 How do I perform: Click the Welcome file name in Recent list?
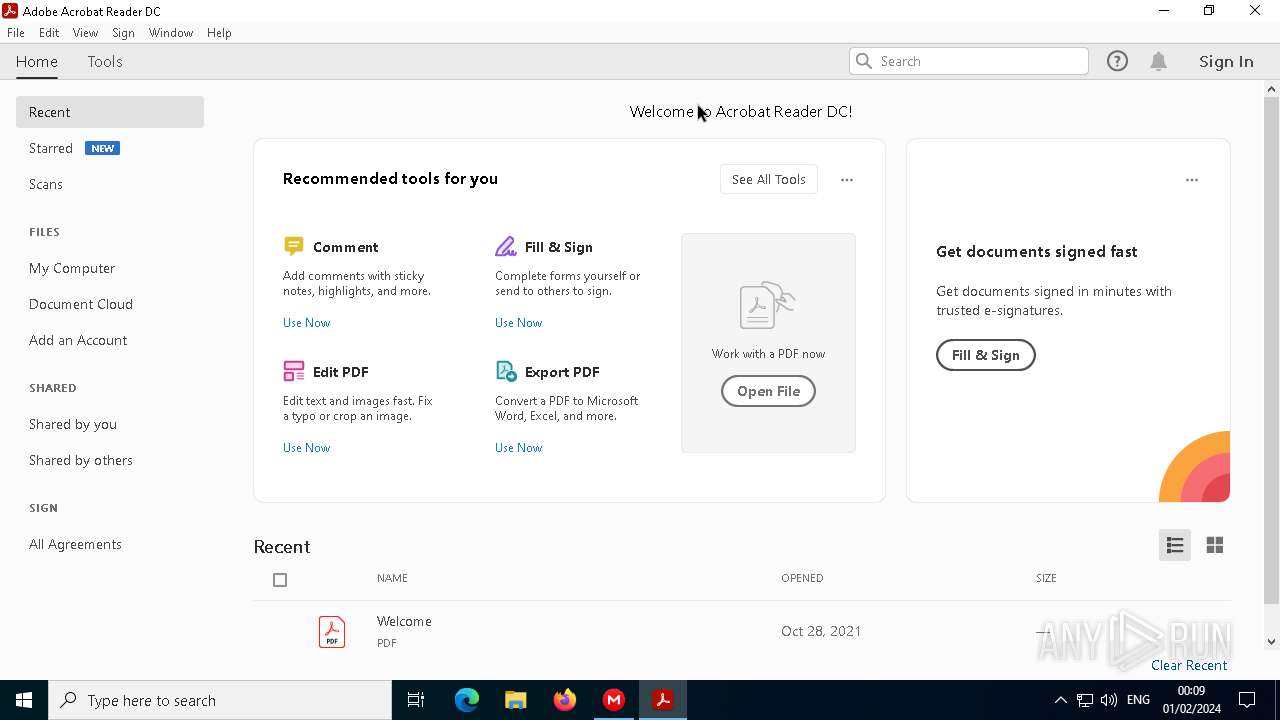[404, 621]
